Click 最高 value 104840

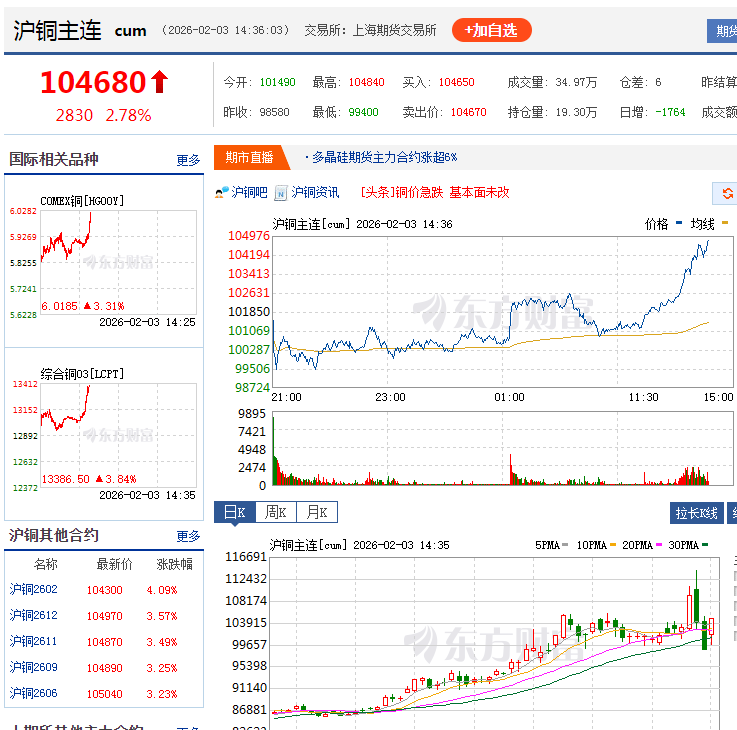[x=367, y=82]
